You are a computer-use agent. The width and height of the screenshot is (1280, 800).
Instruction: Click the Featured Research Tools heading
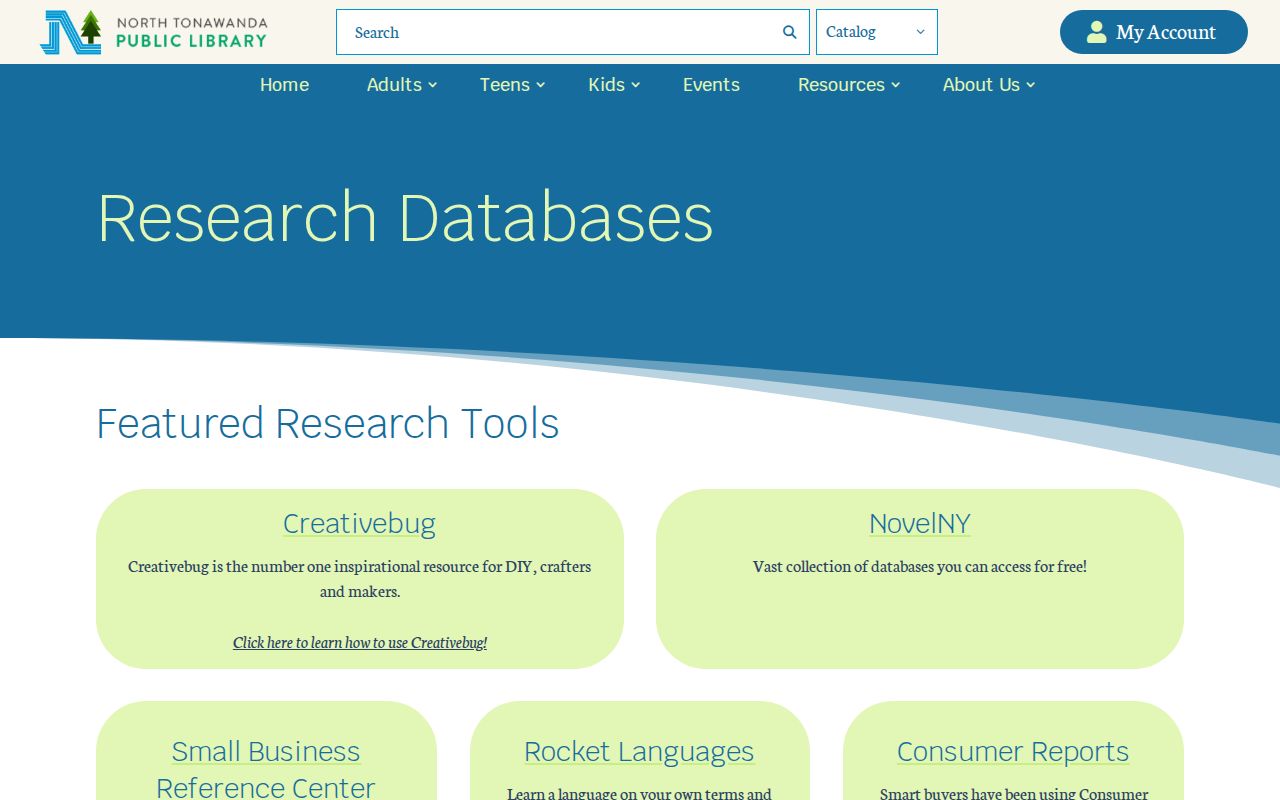point(328,423)
